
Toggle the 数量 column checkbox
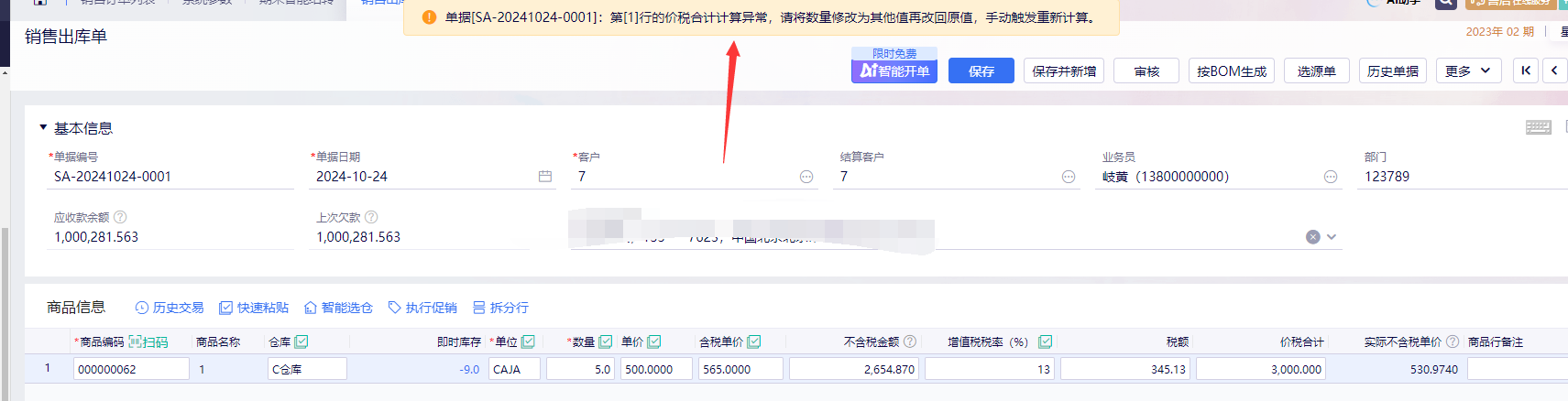tap(606, 341)
